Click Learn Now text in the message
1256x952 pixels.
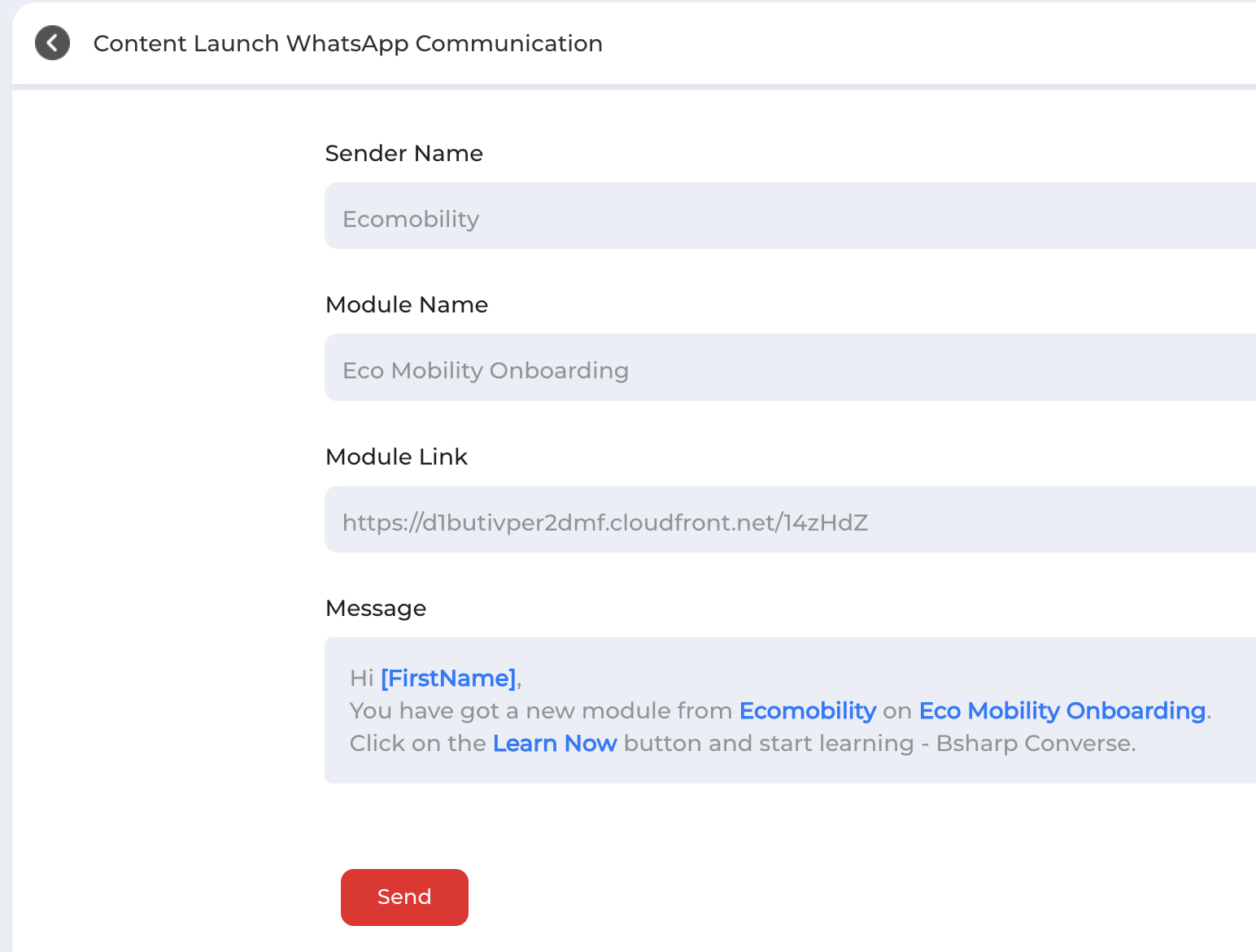[x=555, y=743]
